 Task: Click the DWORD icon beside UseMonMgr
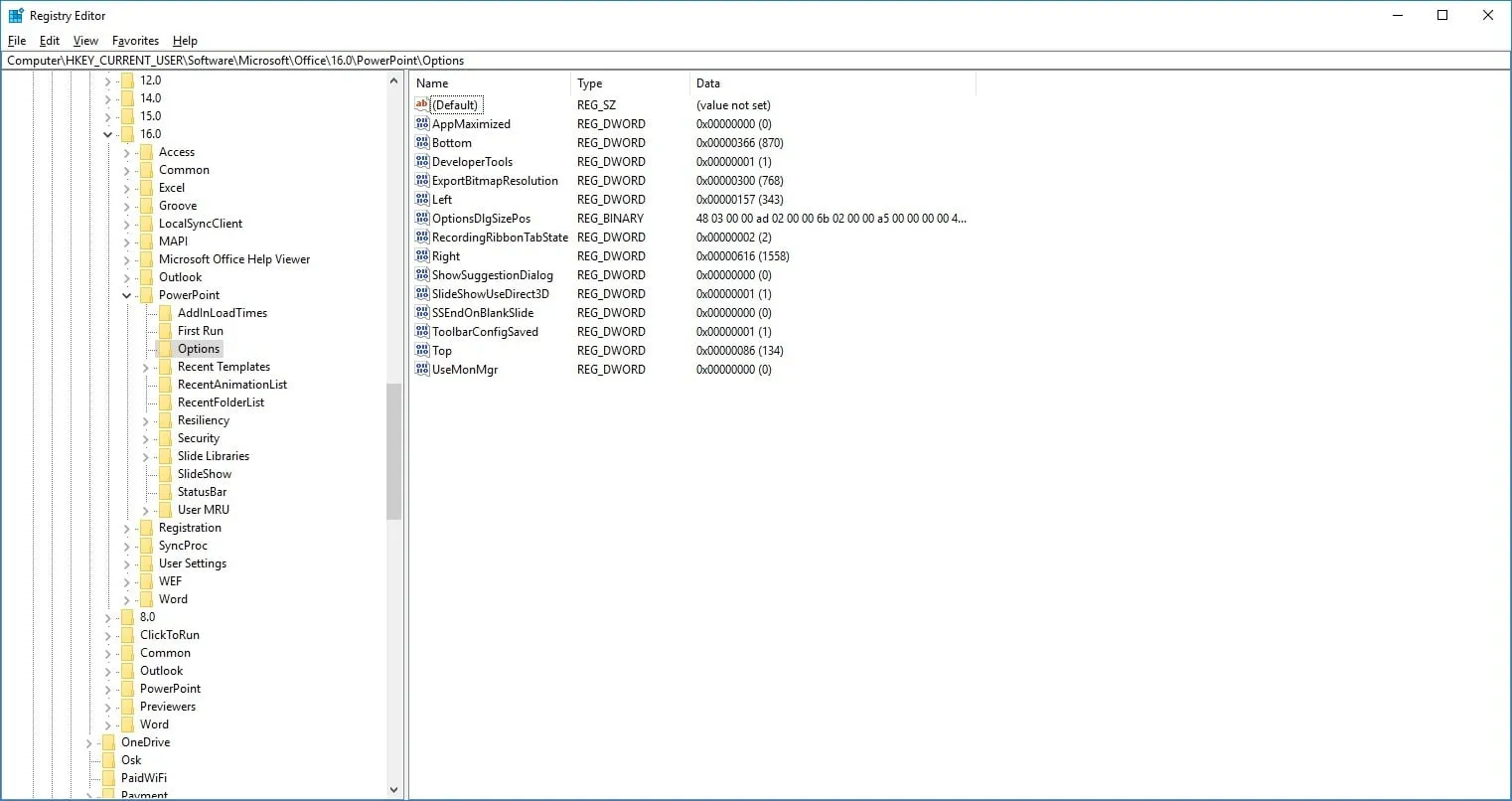422,370
